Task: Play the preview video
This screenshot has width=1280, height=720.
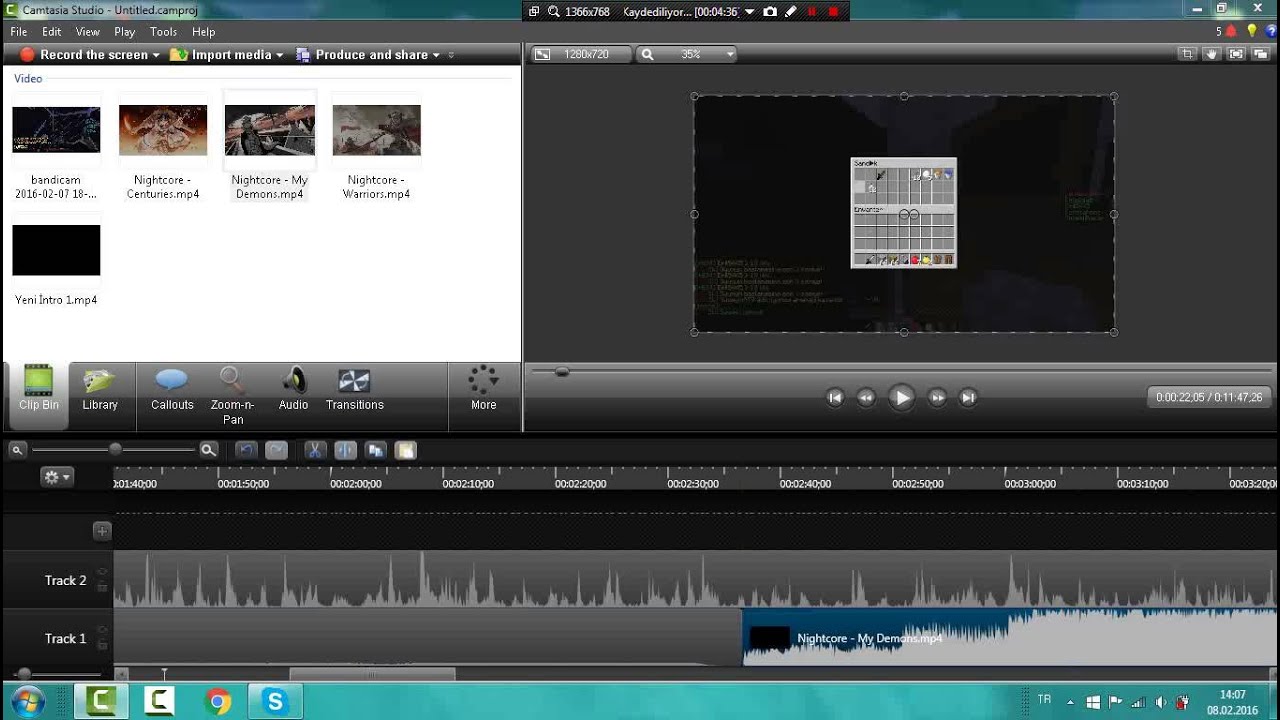Action: [901, 397]
